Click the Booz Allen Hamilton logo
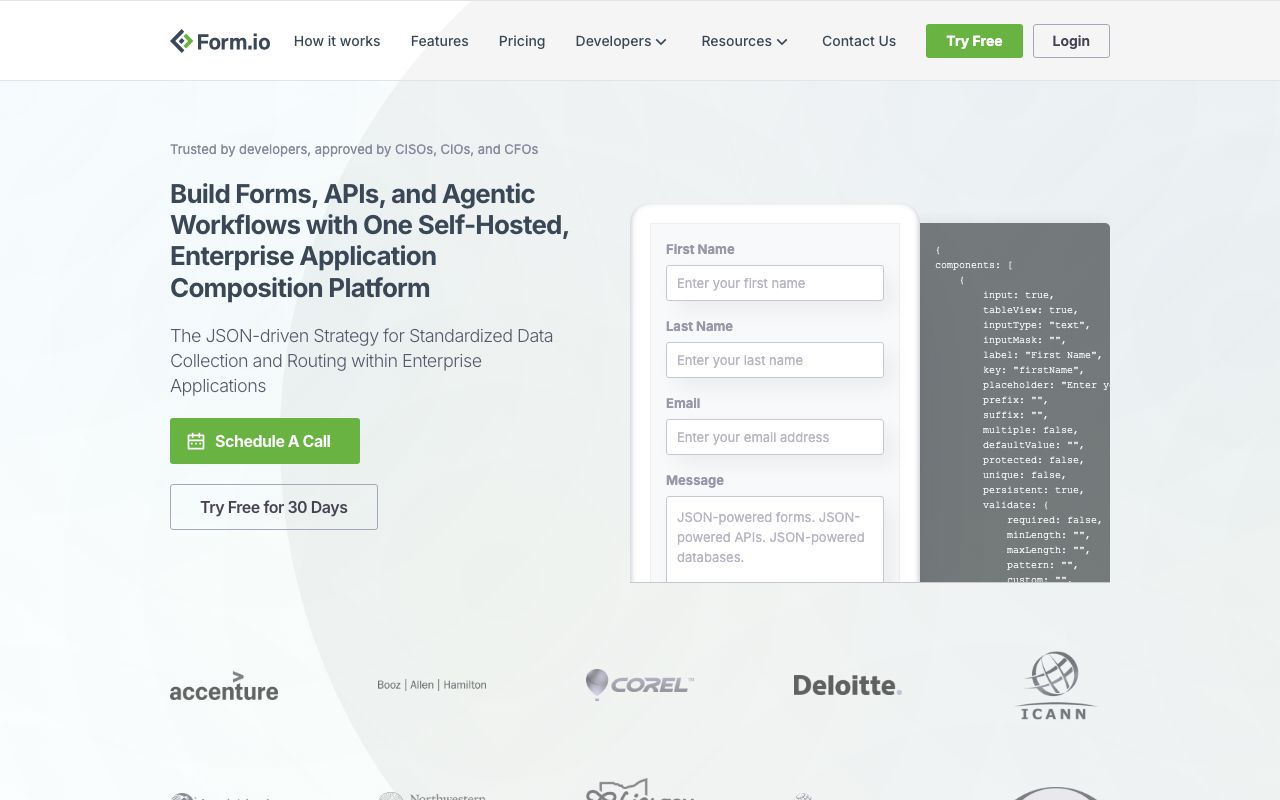1280x800 pixels. click(x=432, y=685)
